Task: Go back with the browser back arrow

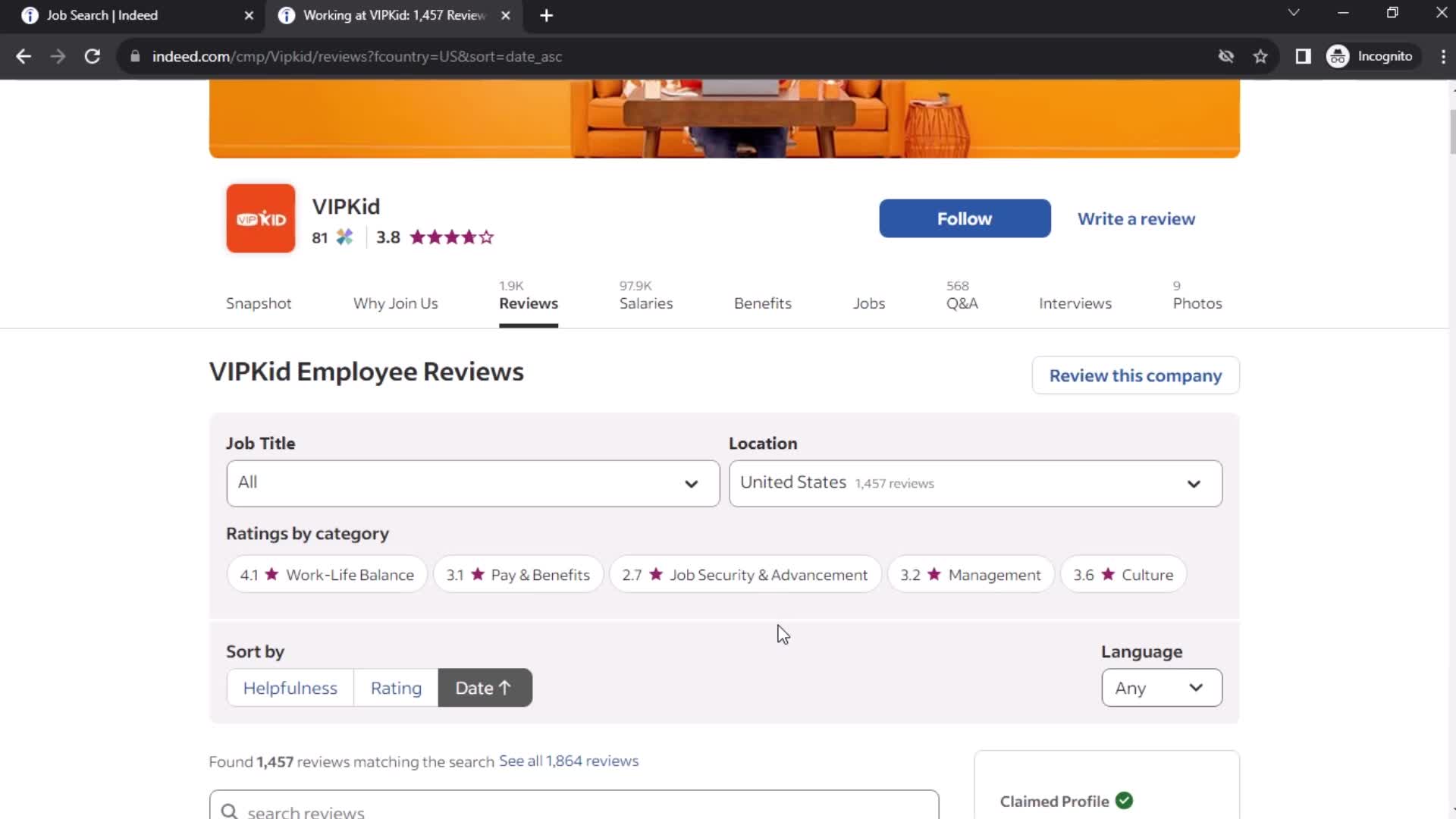Action: pos(24,57)
